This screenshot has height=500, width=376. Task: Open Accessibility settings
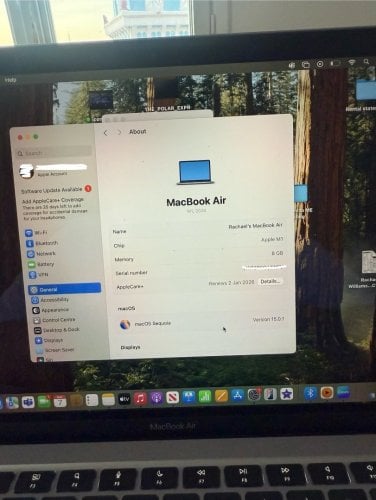[x=50, y=300]
